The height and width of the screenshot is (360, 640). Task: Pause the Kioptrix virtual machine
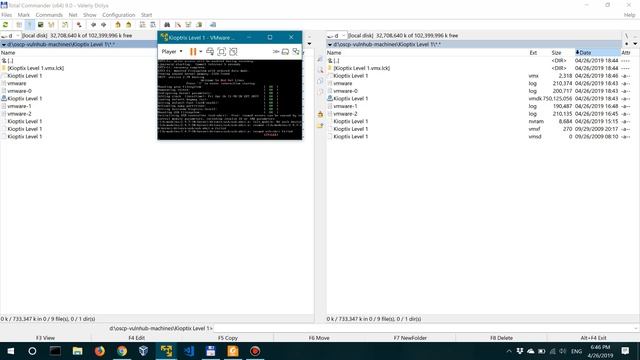(193, 51)
